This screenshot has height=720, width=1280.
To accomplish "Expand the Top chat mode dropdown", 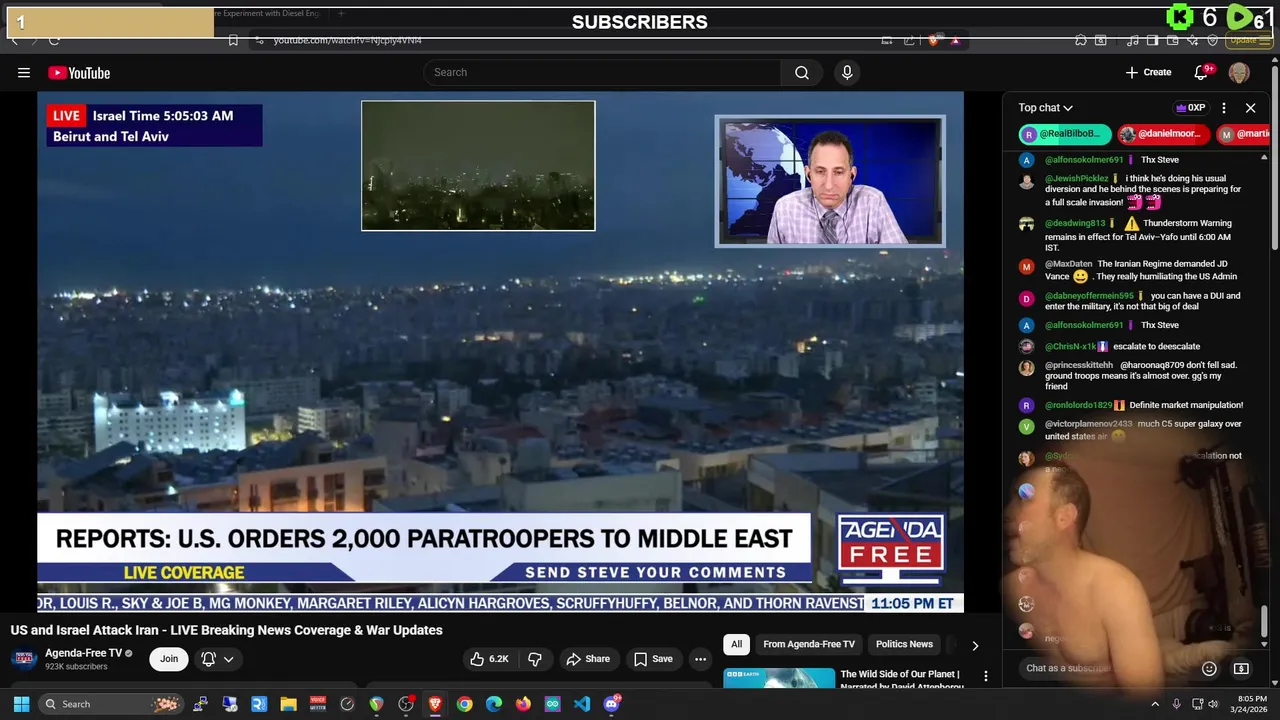I will click(x=1046, y=108).
